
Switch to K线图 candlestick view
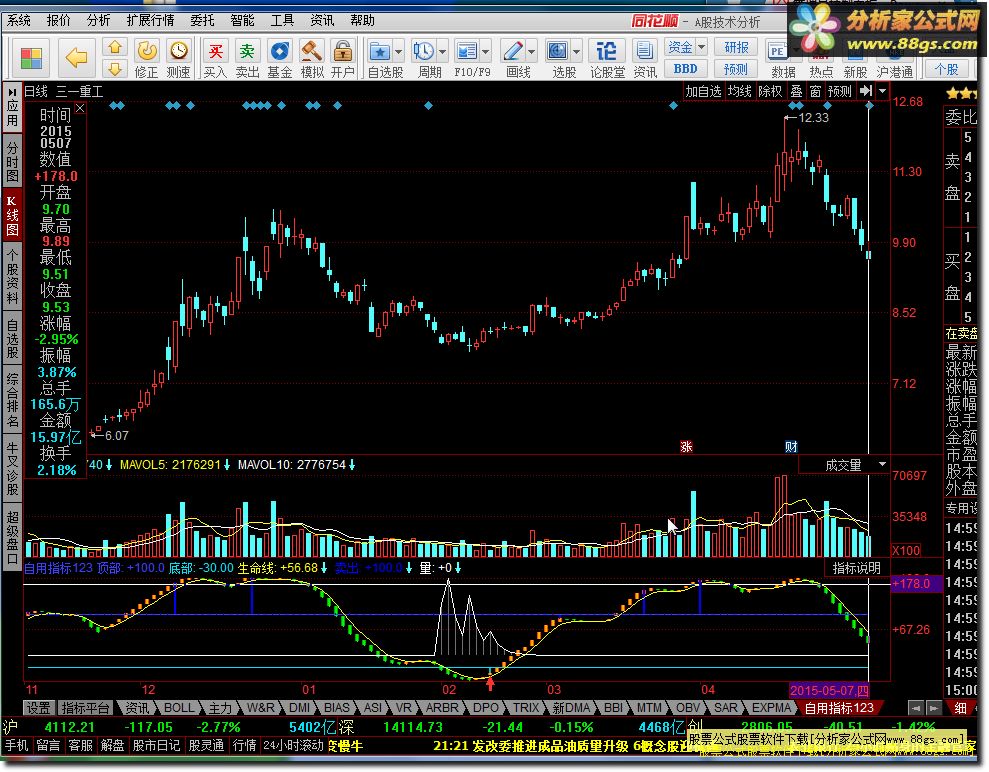[x=12, y=216]
